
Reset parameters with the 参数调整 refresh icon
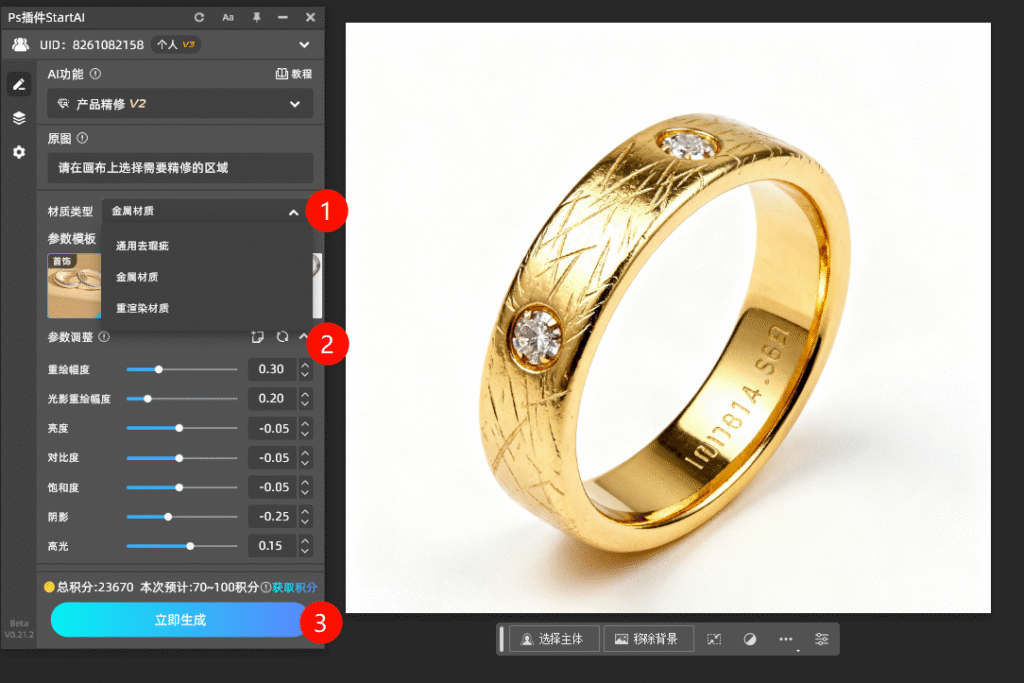click(282, 337)
